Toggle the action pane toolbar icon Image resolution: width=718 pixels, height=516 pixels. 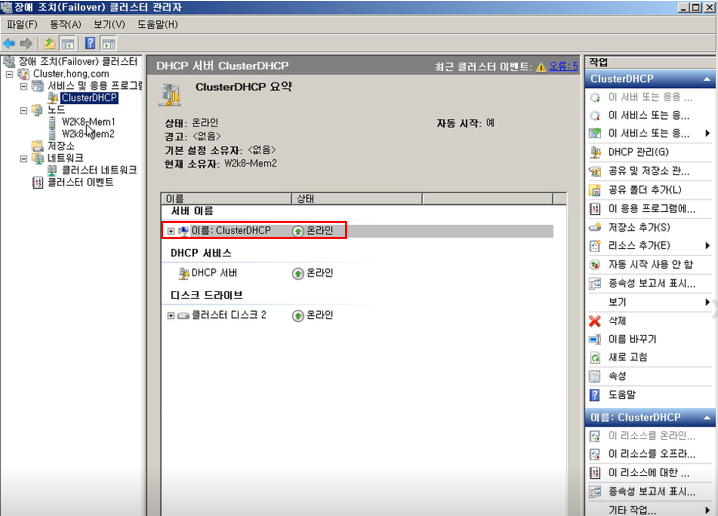tap(109, 43)
